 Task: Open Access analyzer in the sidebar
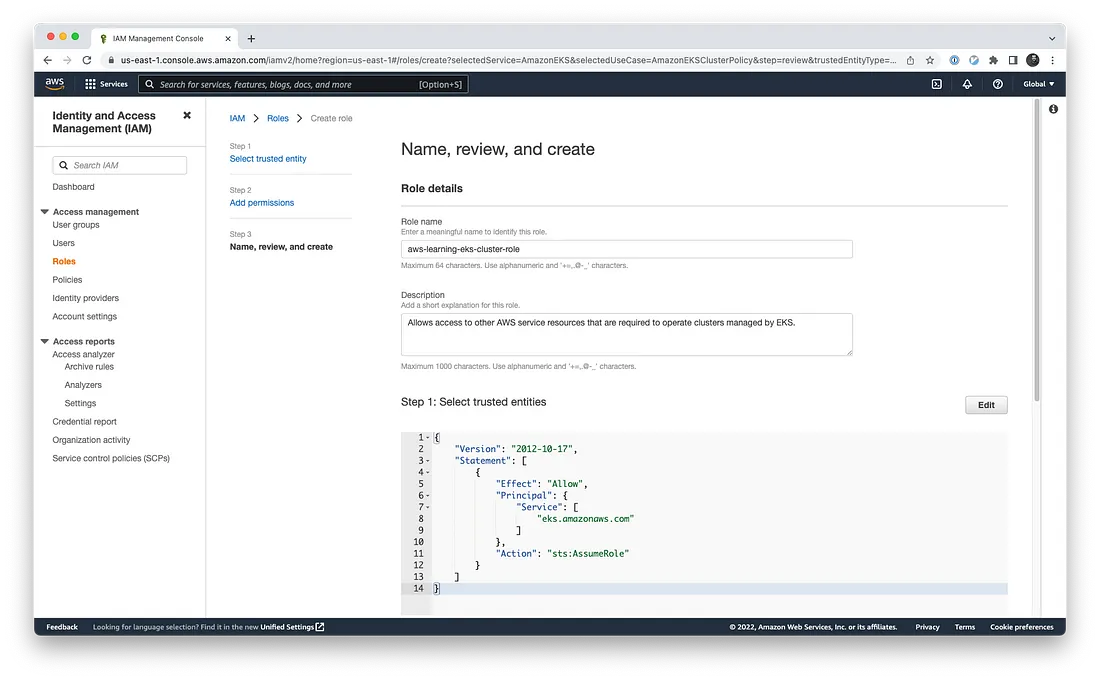tap(83, 354)
